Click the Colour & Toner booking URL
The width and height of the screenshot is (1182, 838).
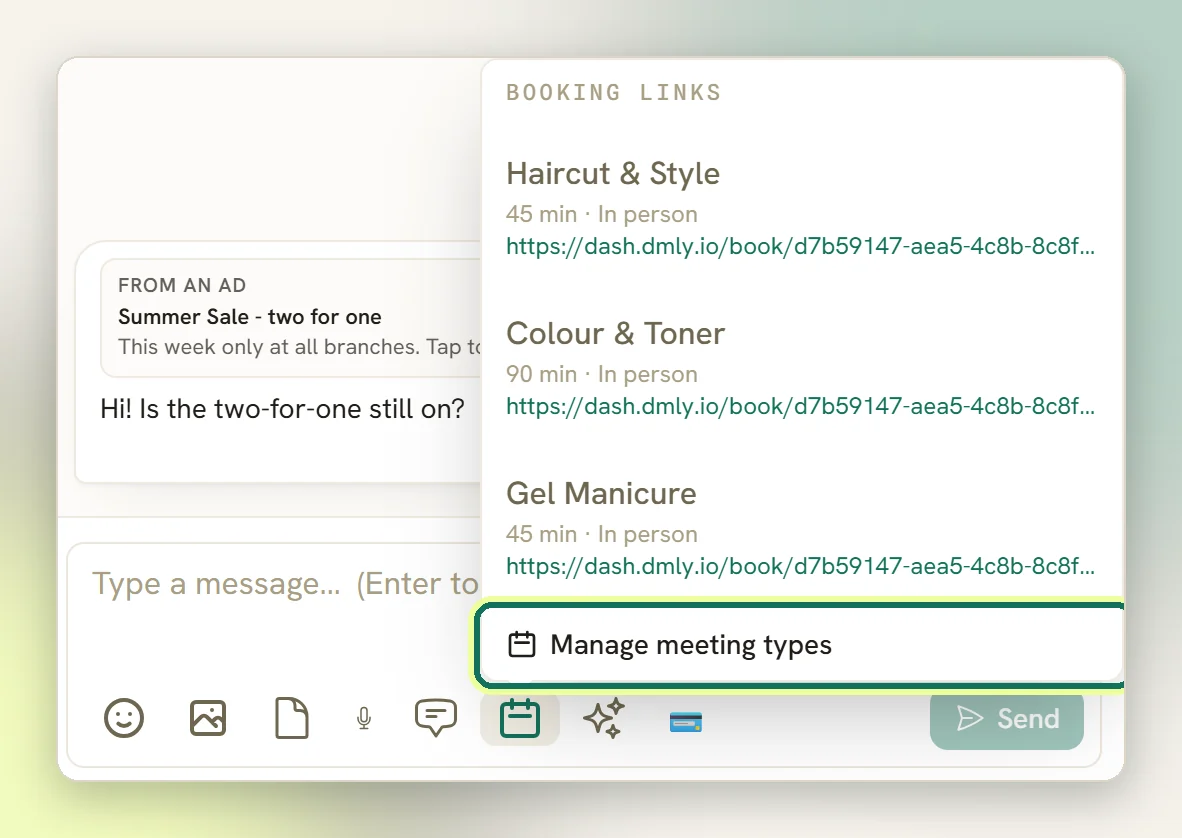pos(801,406)
